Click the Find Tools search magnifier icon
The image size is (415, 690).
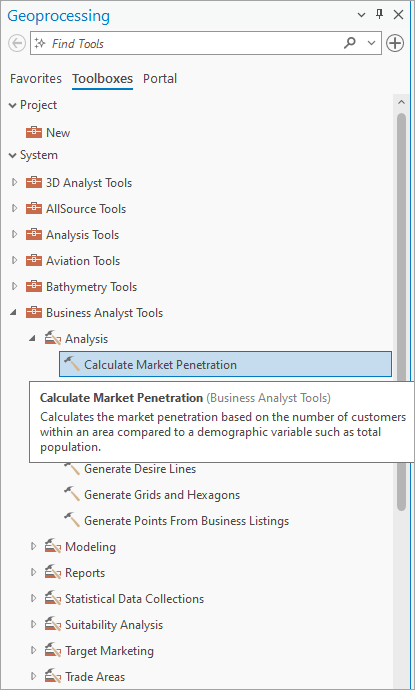pyautogui.click(x=350, y=43)
